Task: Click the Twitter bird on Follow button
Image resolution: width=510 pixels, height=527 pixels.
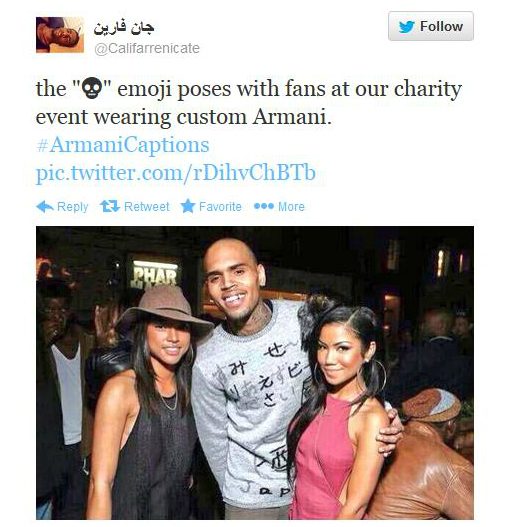Action: (406, 27)
